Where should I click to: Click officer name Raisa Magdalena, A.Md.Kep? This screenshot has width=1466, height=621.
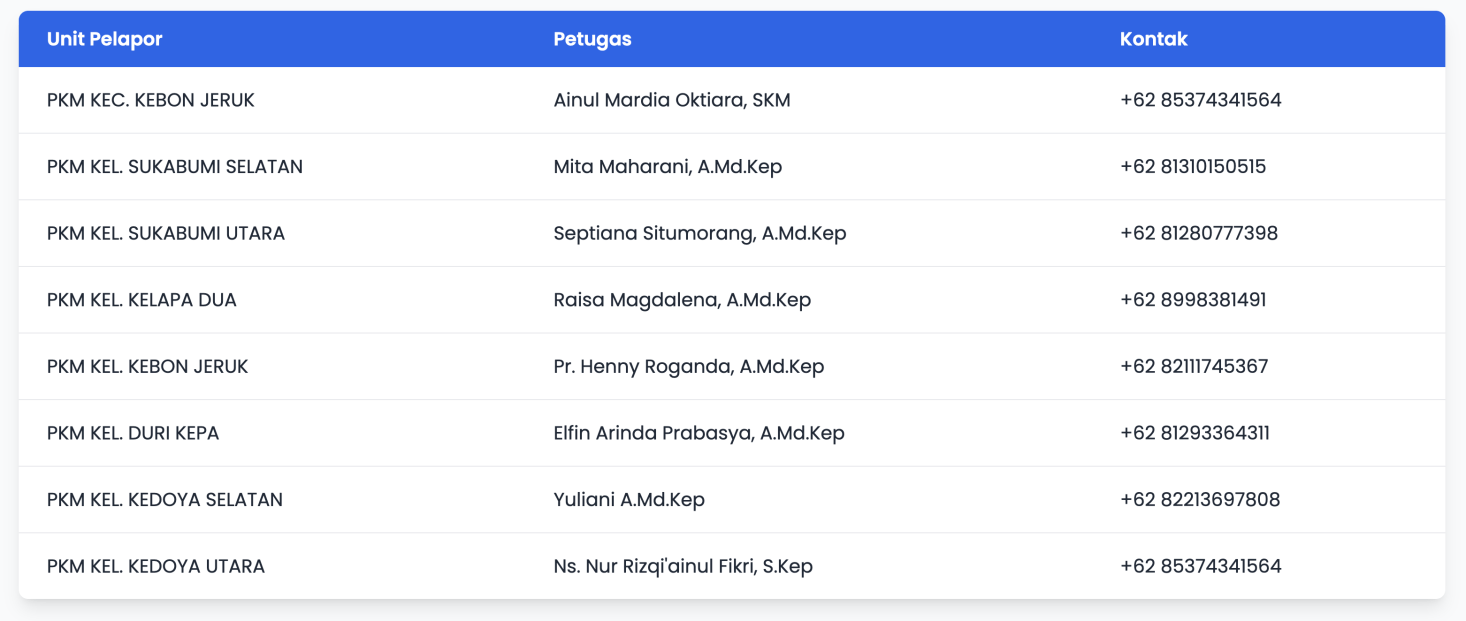click(682, 300)
